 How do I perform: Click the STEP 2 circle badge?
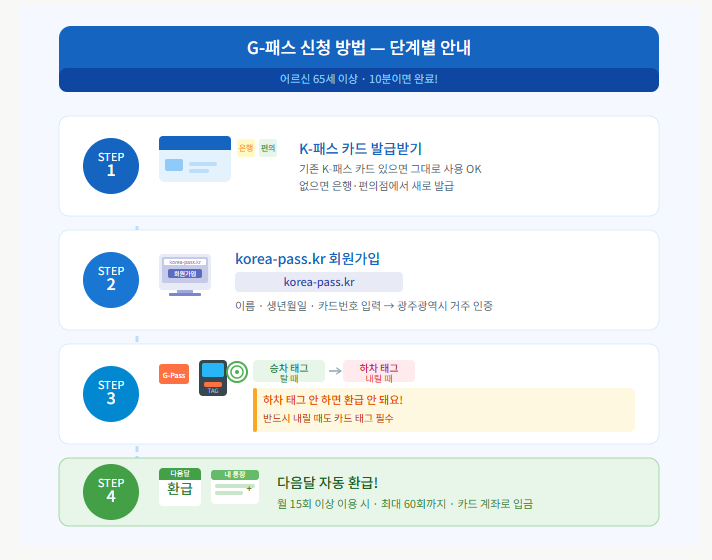pyautogui.click(x=111, y=280)
